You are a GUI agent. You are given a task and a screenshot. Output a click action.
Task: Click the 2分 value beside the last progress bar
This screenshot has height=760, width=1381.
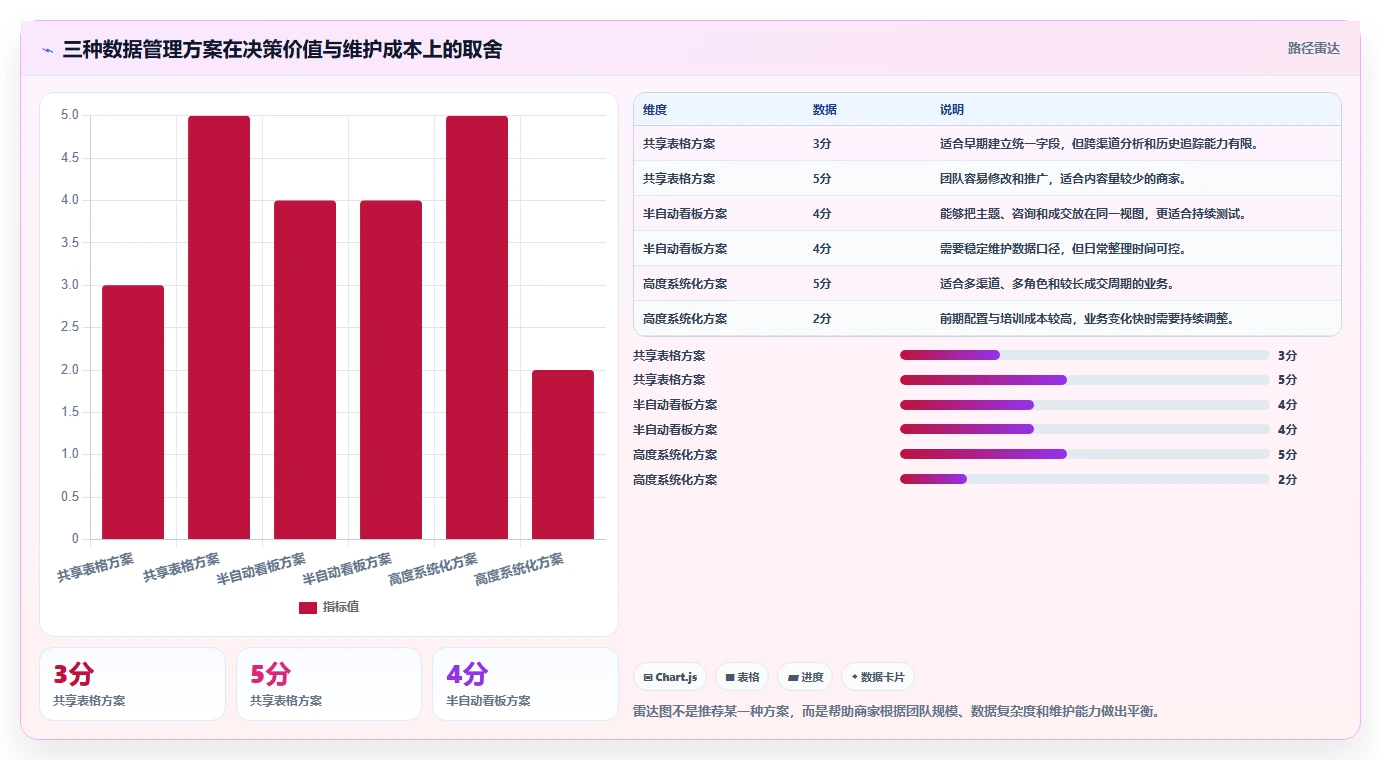click(x=1287, y=479)
